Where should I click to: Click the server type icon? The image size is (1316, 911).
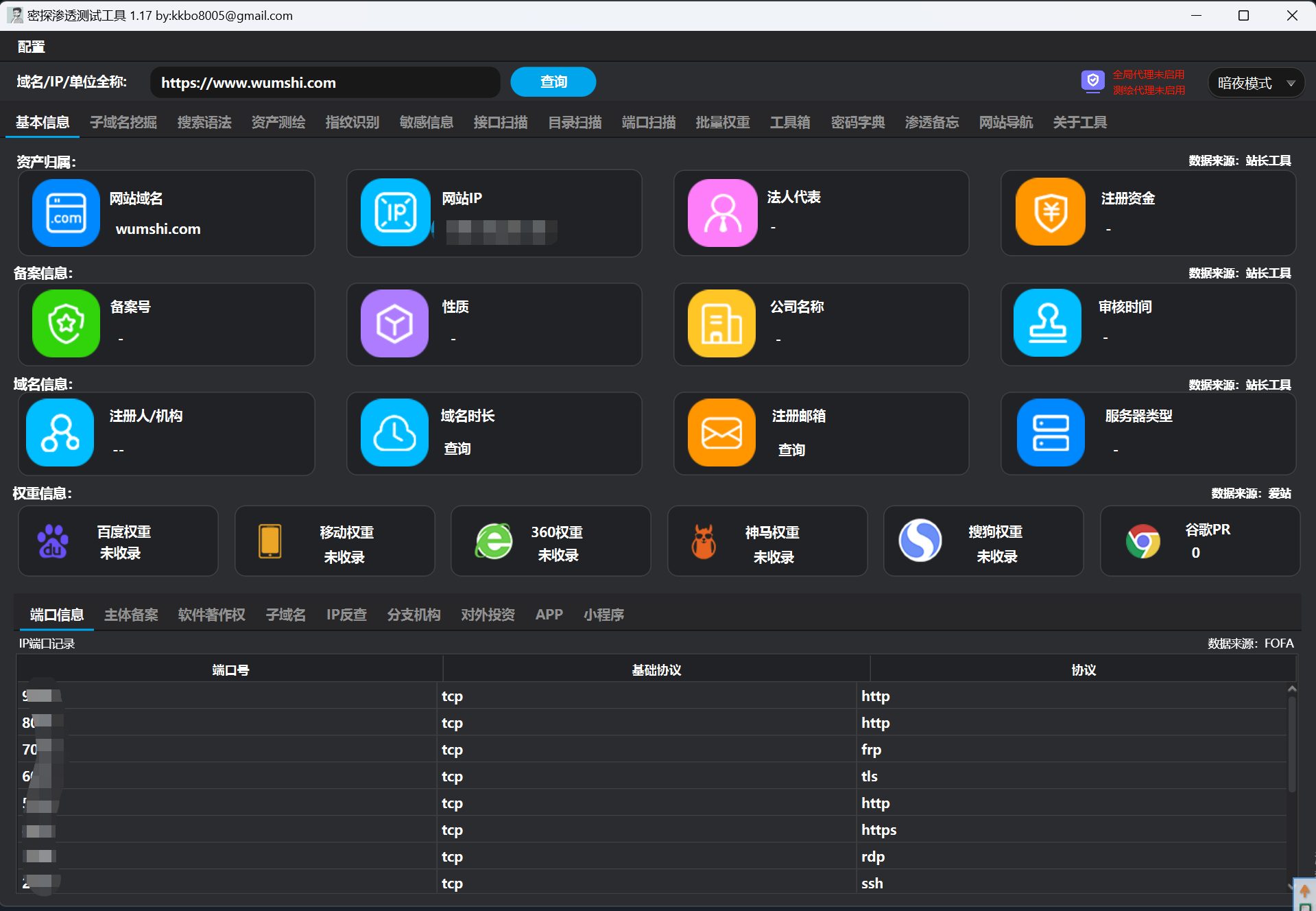[1050, 433]
